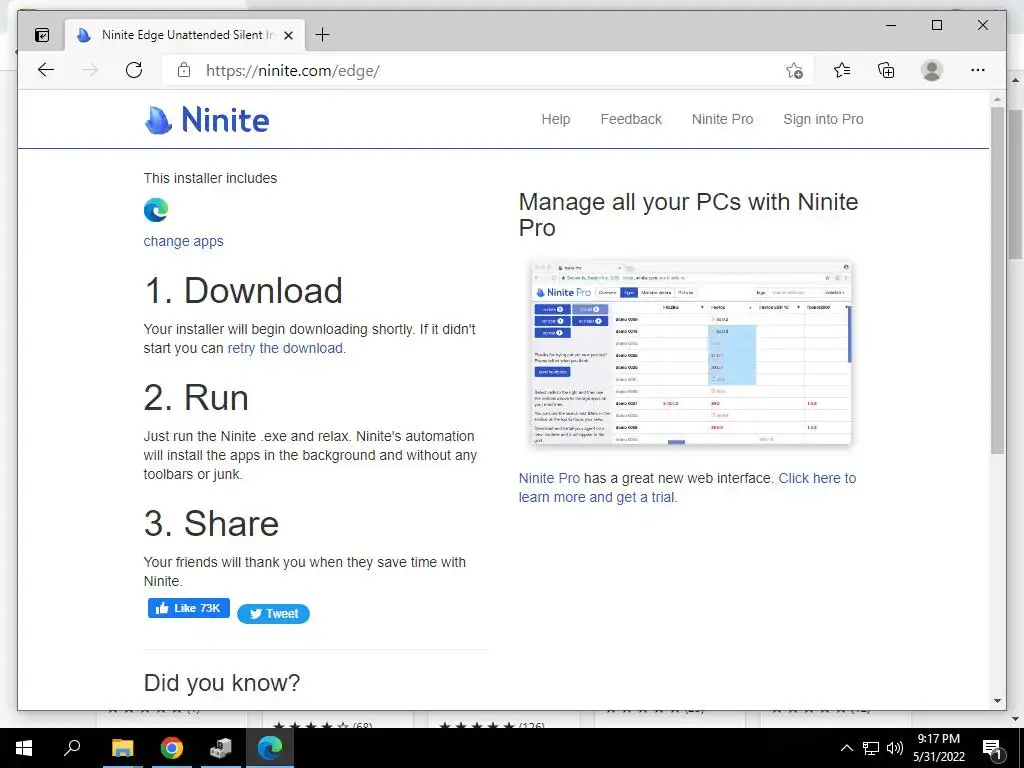Click here to learn more trial link

(687, 487)
